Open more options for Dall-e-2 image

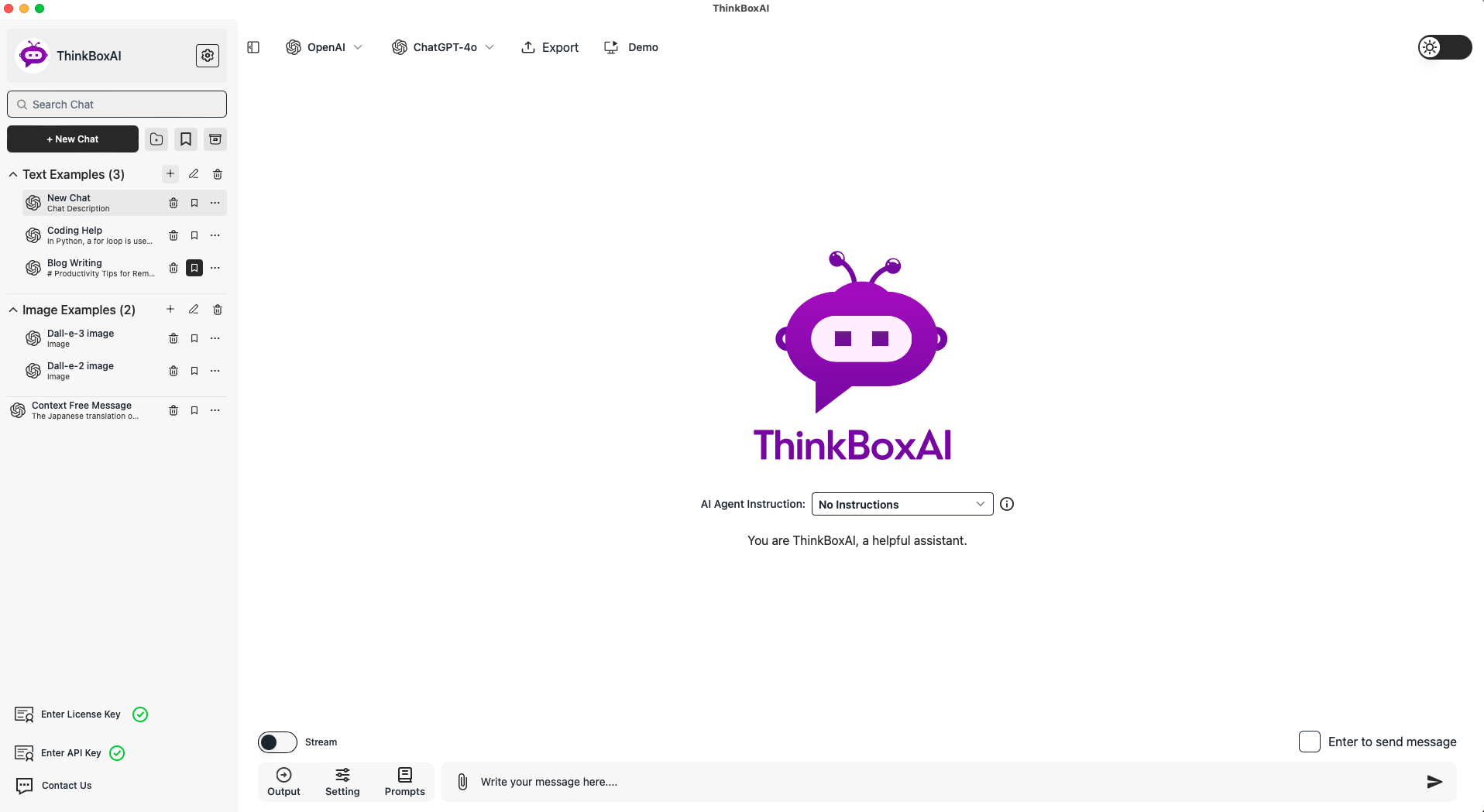point(215,371)
